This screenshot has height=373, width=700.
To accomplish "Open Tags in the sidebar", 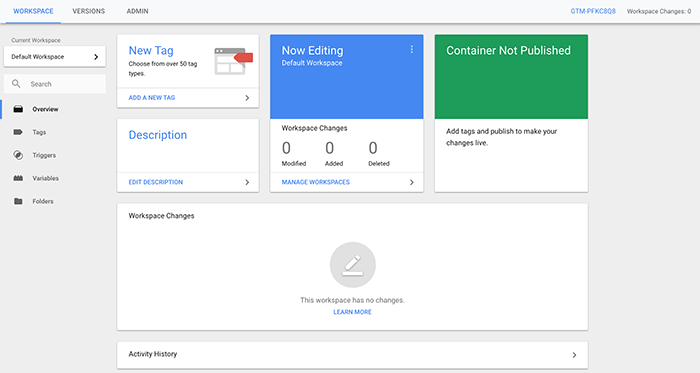I will pyautogui.click(x=39, y=133).
